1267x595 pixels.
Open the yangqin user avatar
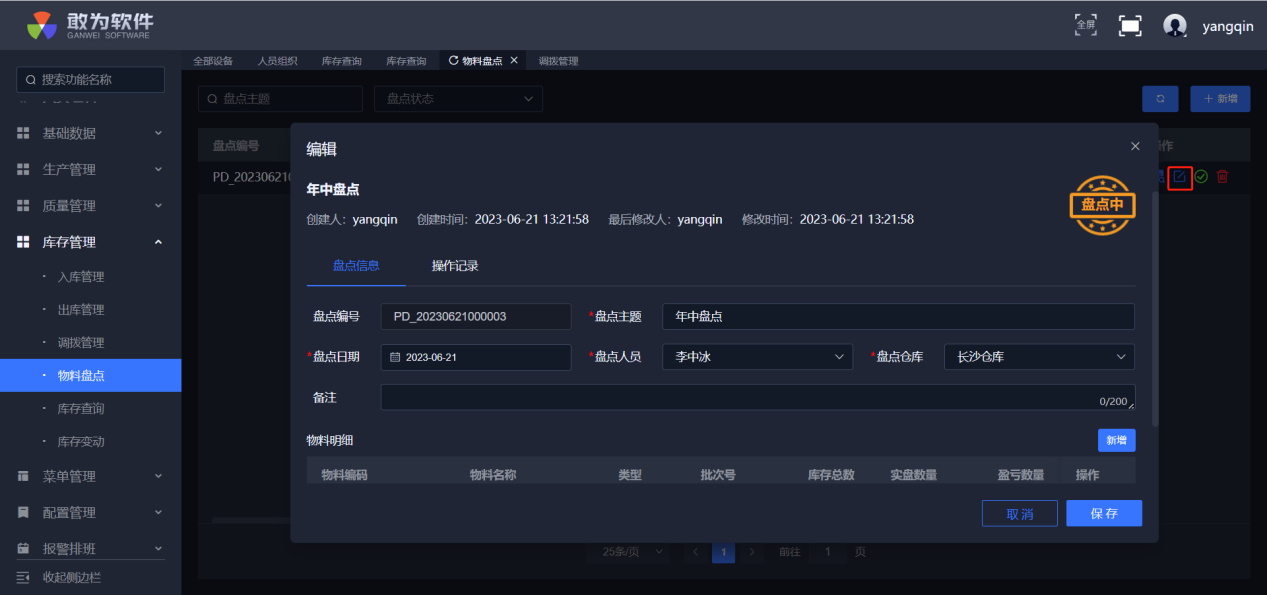point(1175,26)
